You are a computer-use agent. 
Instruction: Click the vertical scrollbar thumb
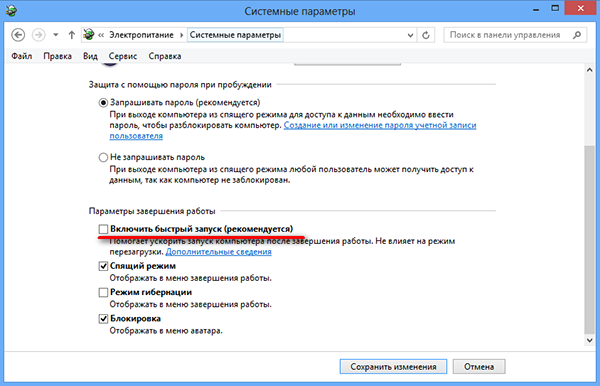click(589, 239)
